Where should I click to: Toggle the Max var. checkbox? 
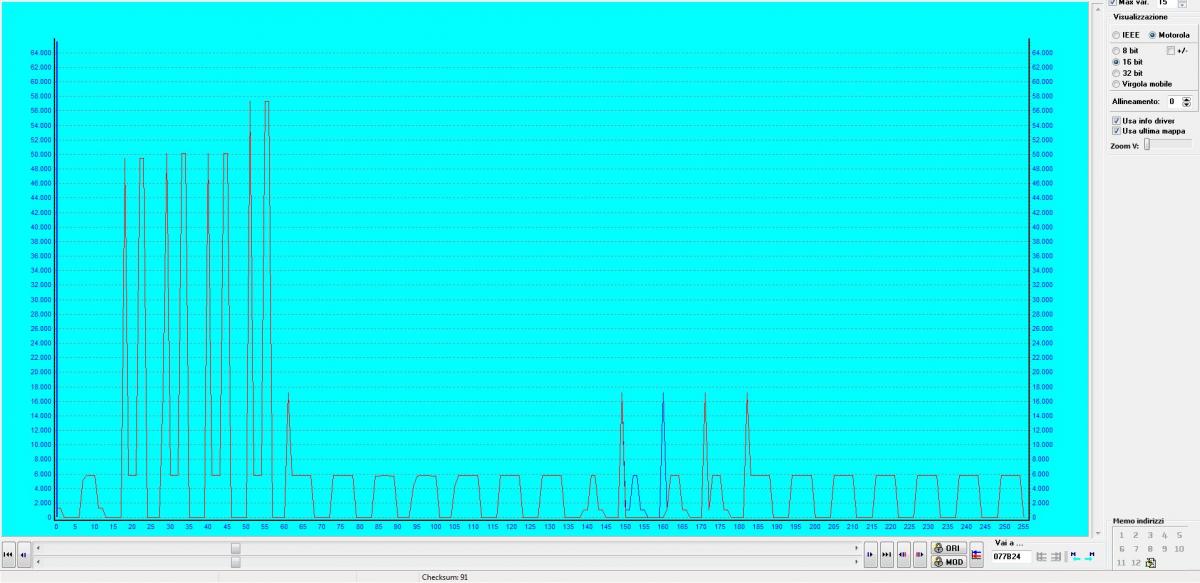[x=1114, y=3]
